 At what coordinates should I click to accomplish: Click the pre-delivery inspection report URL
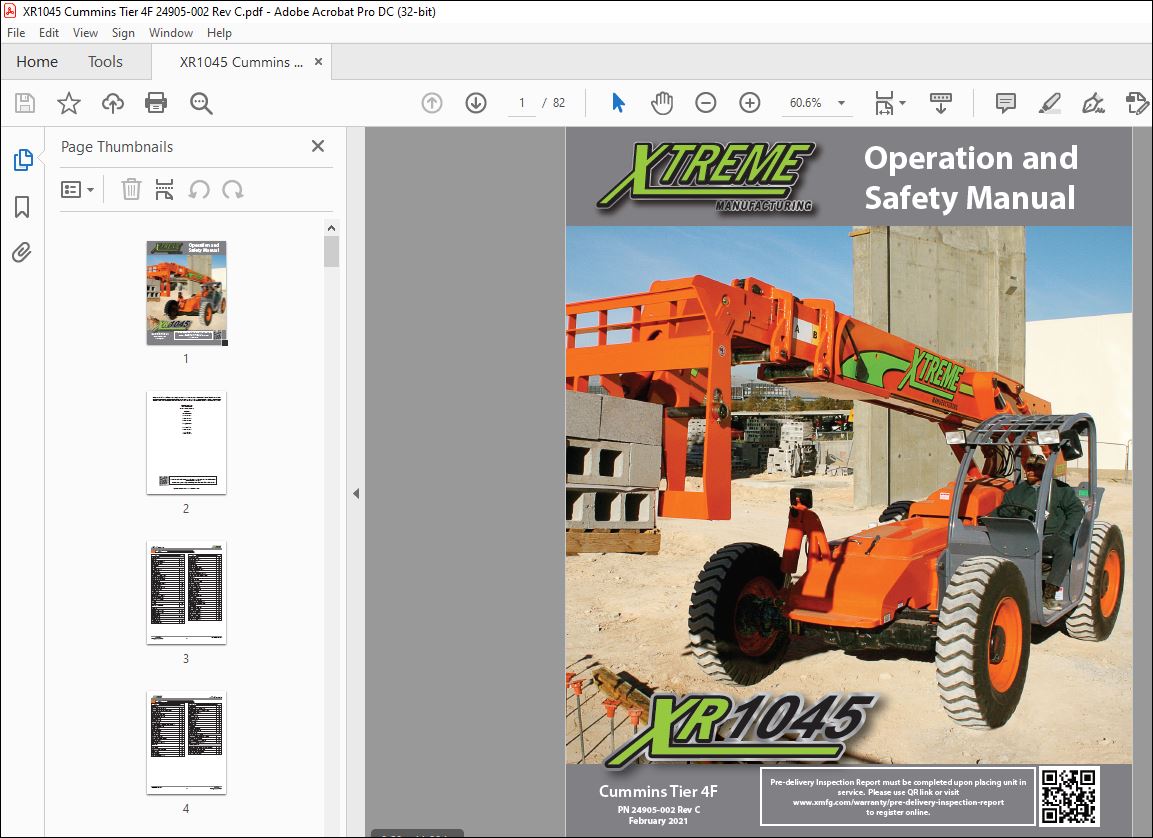click(x=898, y=803)
